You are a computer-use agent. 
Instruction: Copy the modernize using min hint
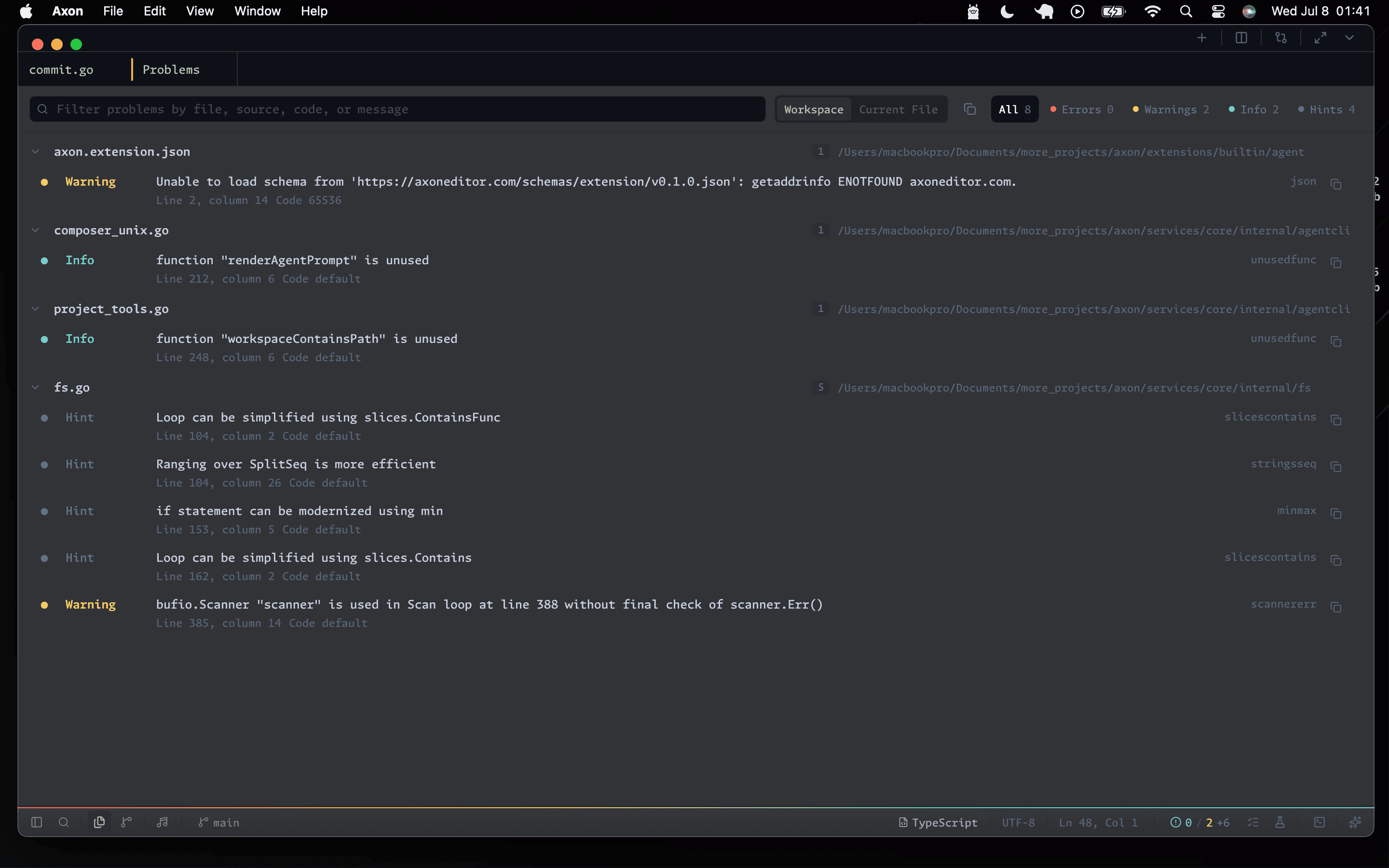pos(1335,513)
